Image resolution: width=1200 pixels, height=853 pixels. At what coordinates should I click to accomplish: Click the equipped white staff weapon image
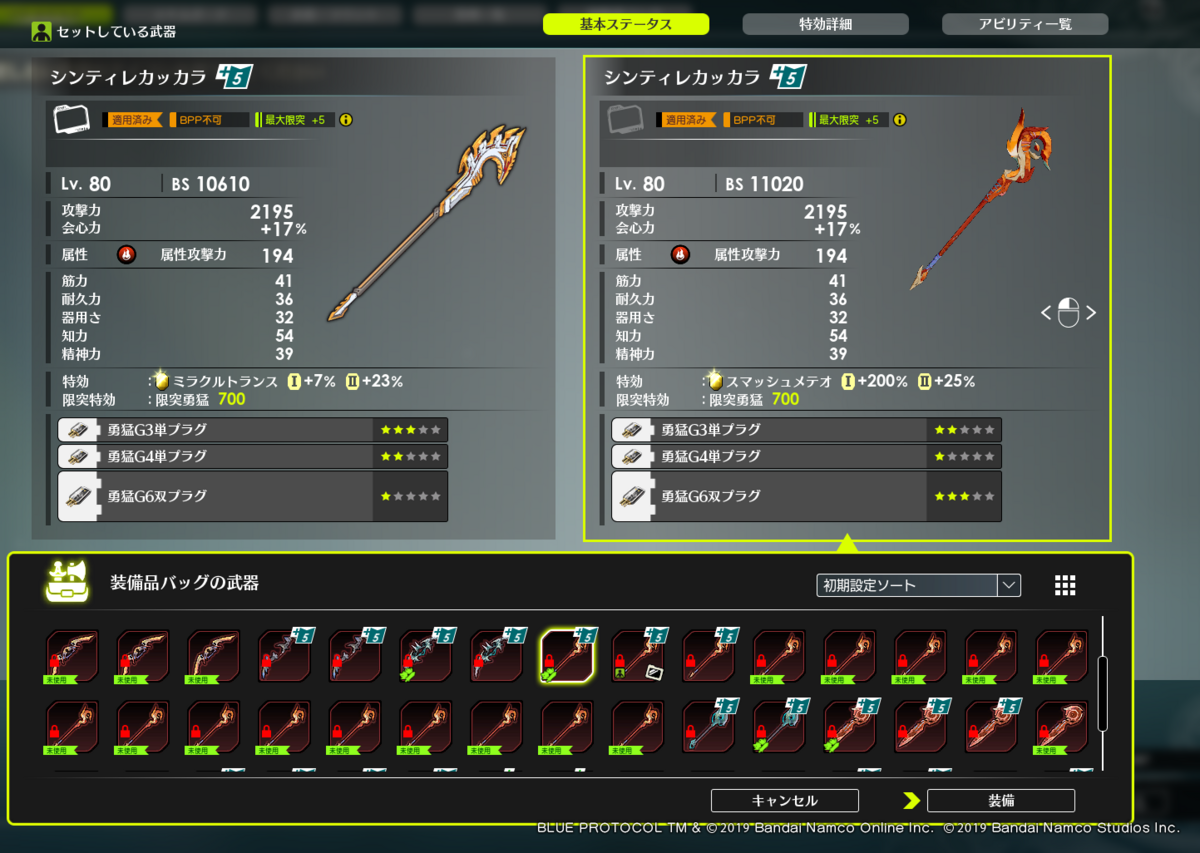pyautogui.click(x=428, y=223)
